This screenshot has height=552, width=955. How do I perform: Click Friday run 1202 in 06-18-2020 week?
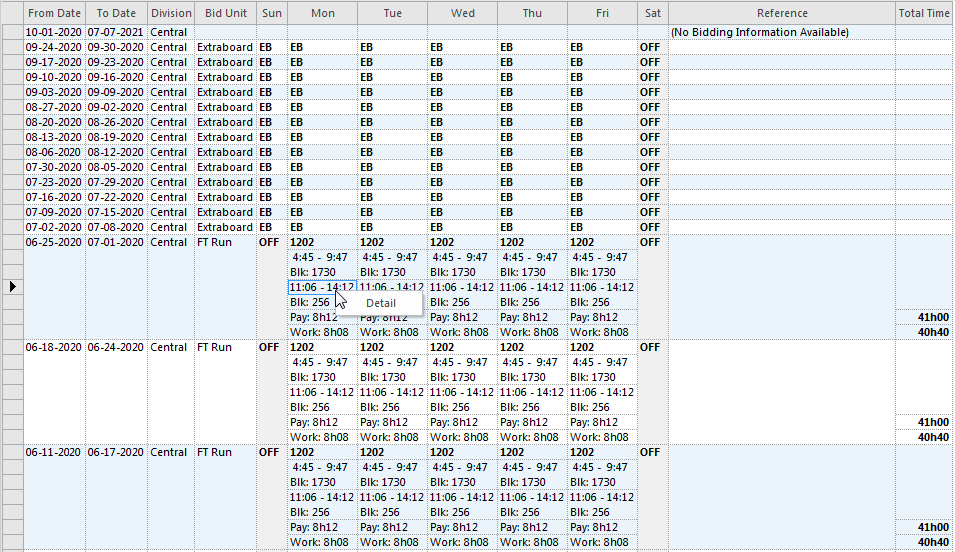[x=602, y=347]
